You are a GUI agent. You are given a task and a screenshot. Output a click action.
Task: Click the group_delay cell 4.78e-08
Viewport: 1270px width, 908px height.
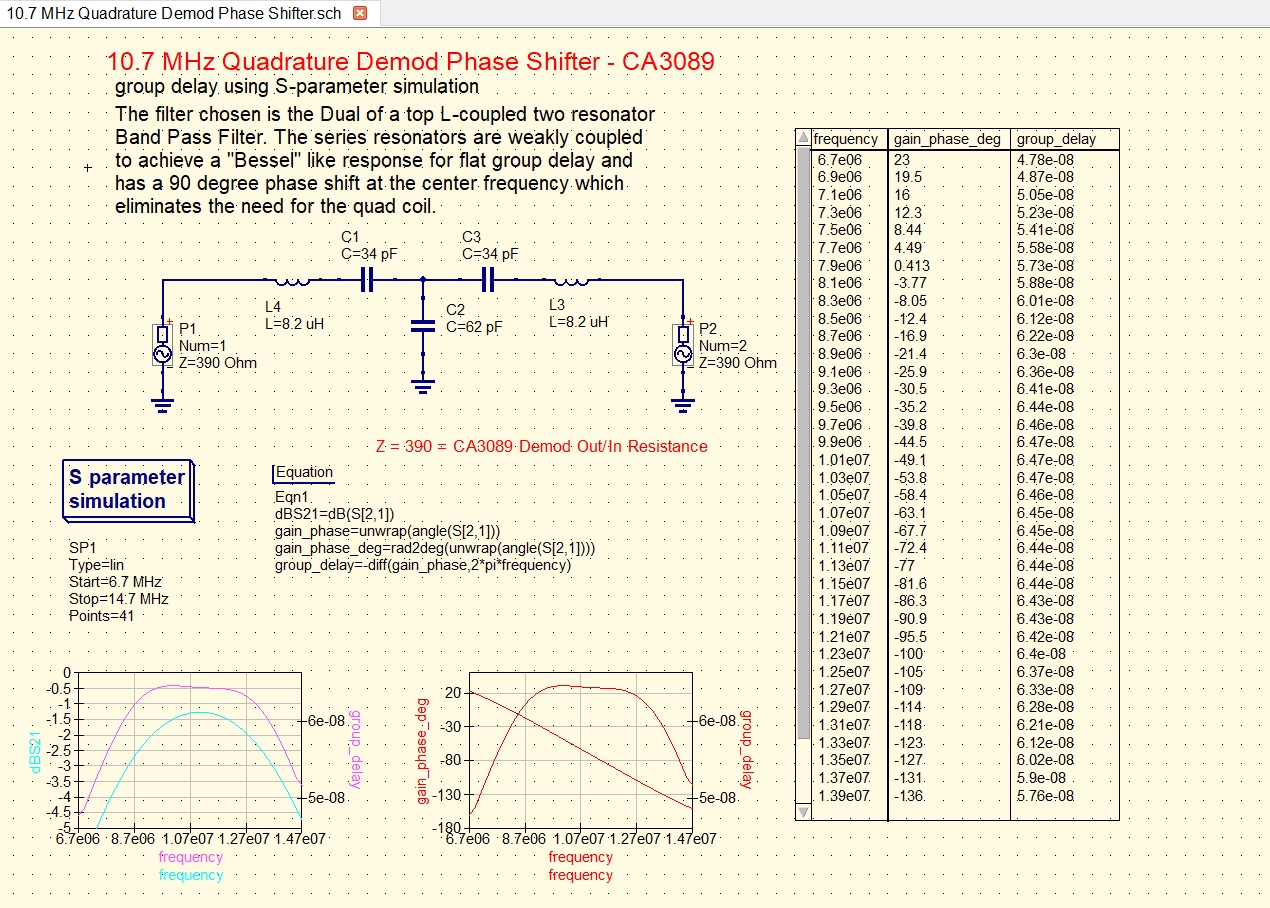coord(1045,159)
